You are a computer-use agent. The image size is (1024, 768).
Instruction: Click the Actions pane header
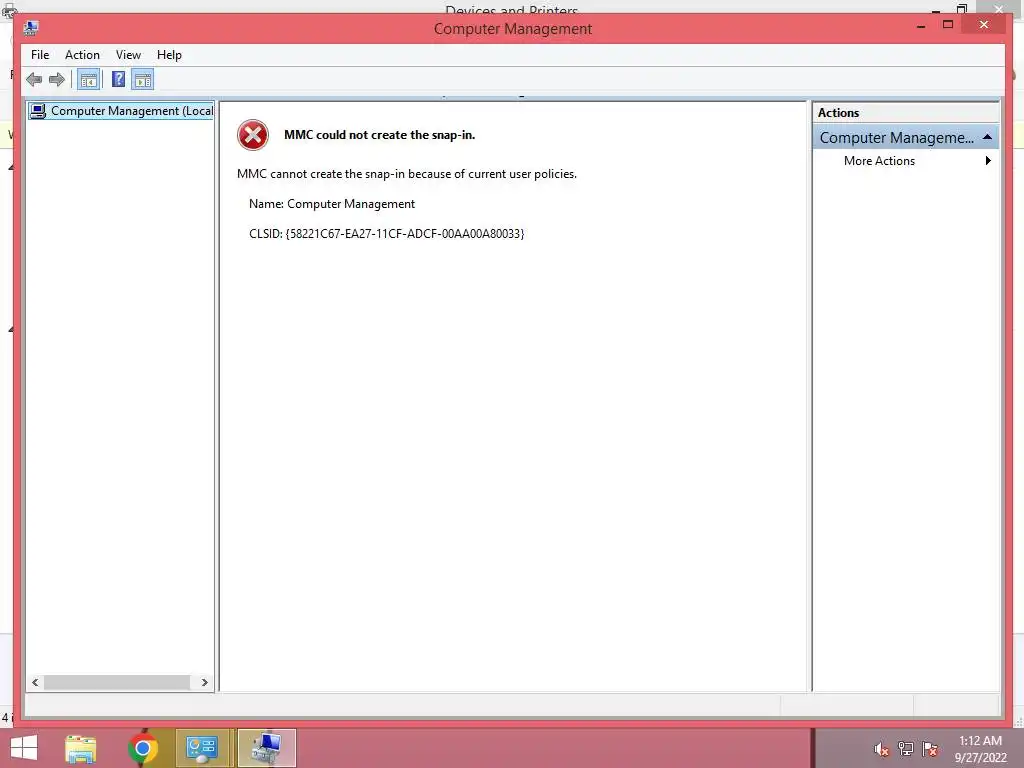906,113
